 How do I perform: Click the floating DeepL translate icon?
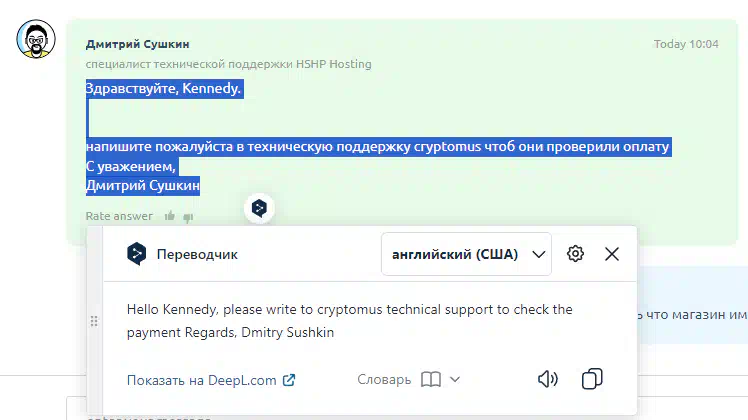click(x=259, y=208)
